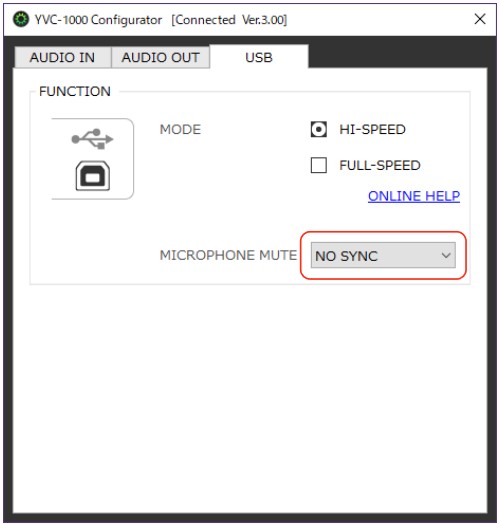Click the NO SYNC text in combo box
The height and width of the screenshot is (524, 499).
click(346, 256)
